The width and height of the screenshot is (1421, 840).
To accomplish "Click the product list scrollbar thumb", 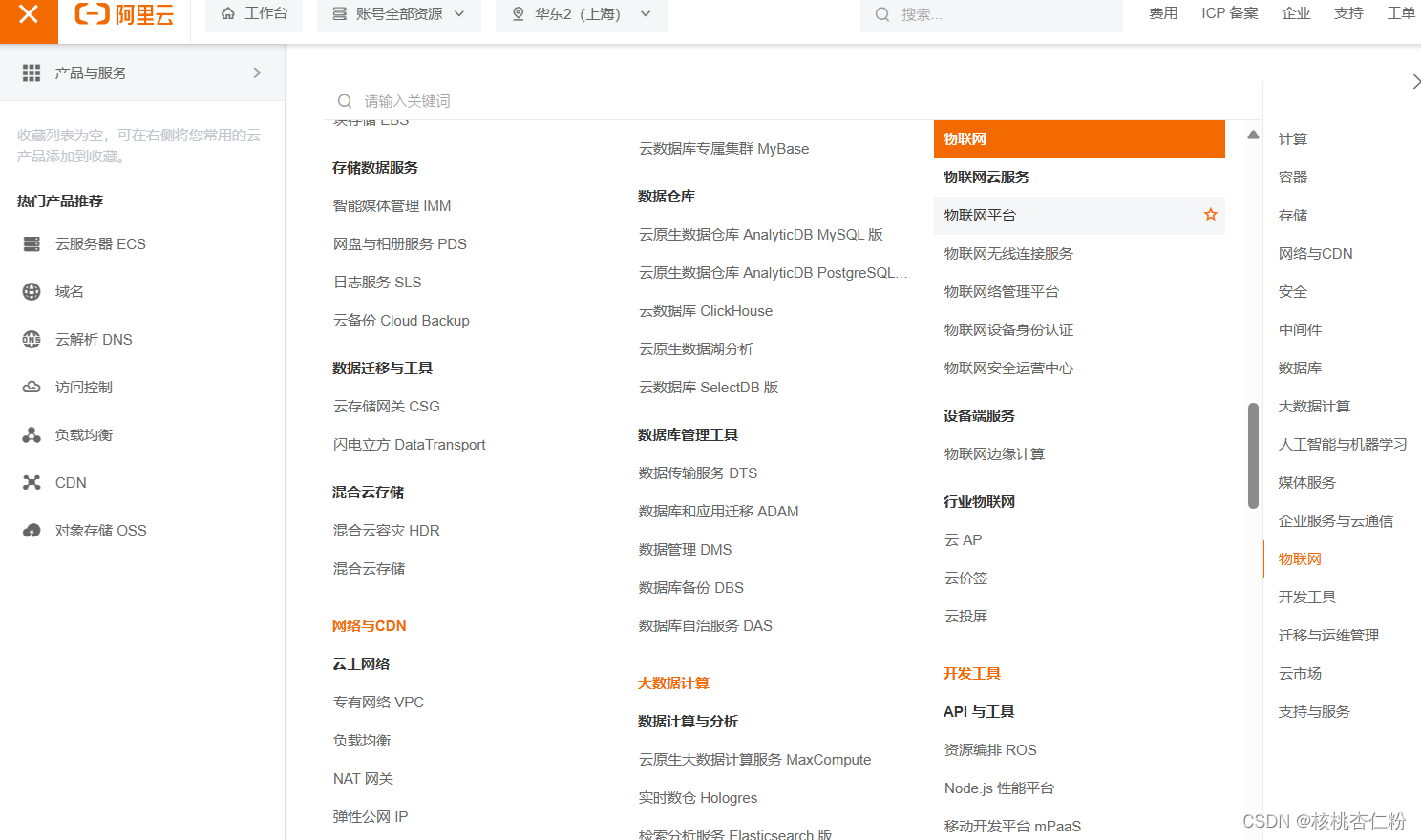I will [1253, 455].
